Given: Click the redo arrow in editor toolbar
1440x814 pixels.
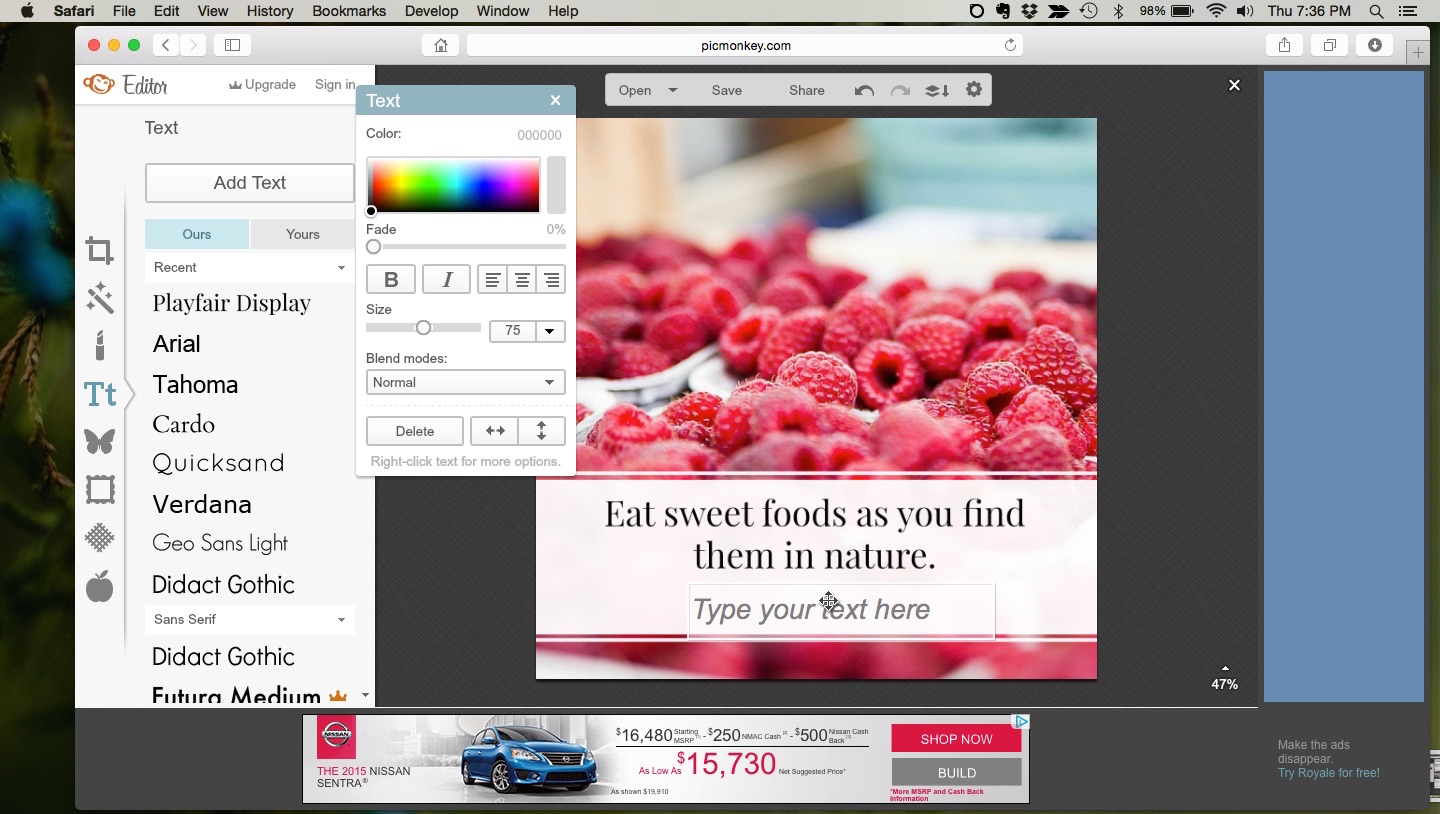Looking at the screenshot, I should 900,90.
